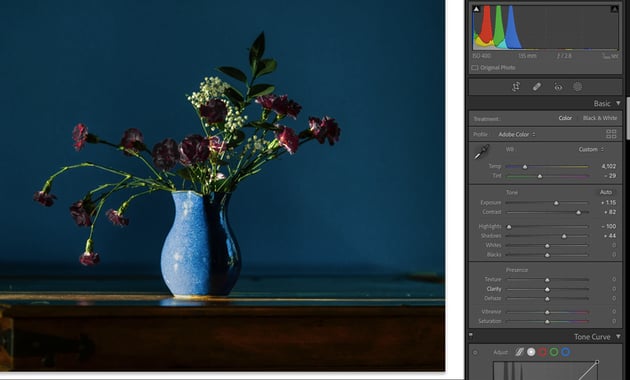
Task: Choose the Red channel curve circle
Action: (542, 352)
